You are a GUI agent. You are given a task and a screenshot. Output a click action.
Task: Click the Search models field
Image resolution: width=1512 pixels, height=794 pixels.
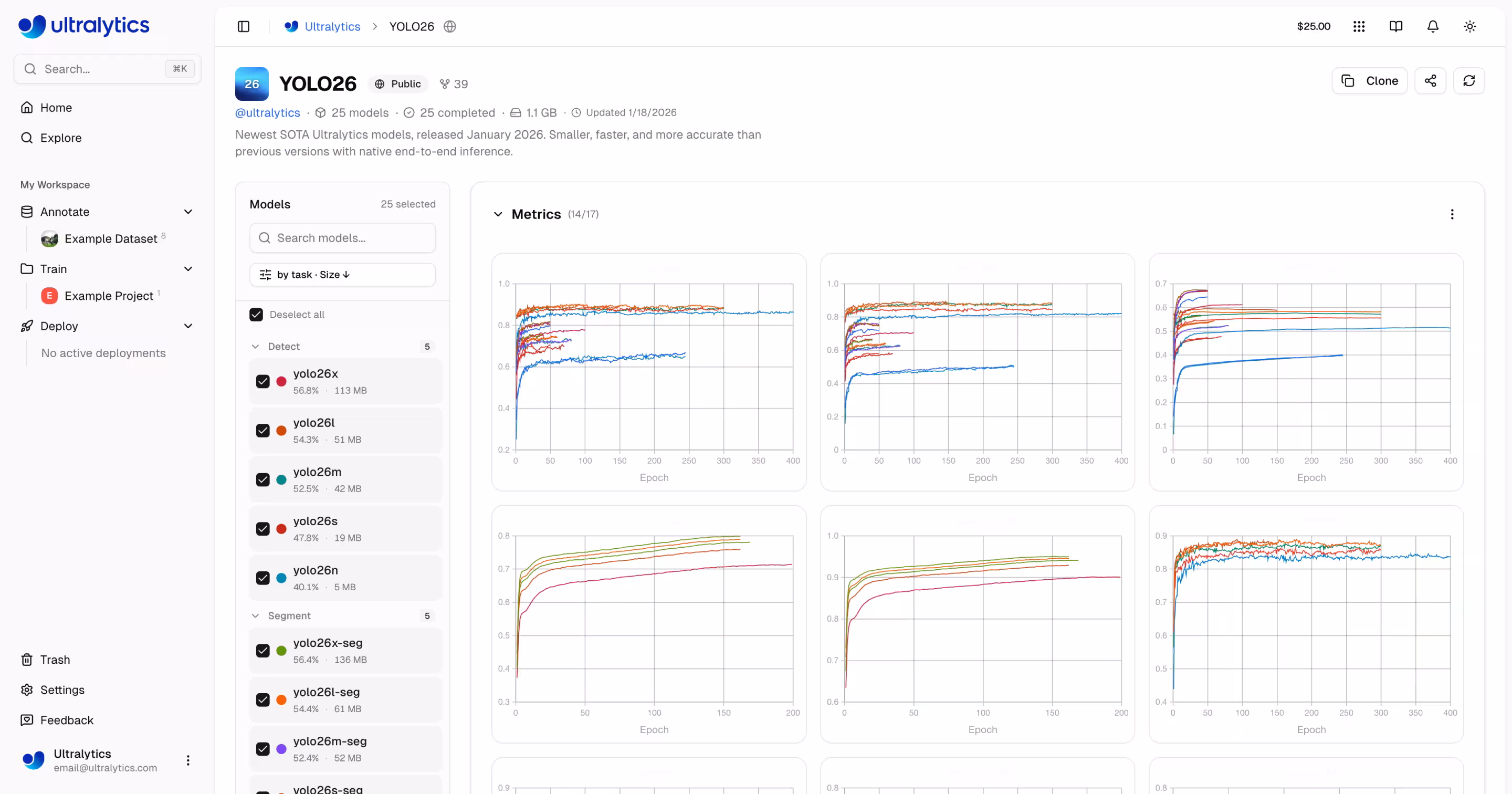pos(342,238)
